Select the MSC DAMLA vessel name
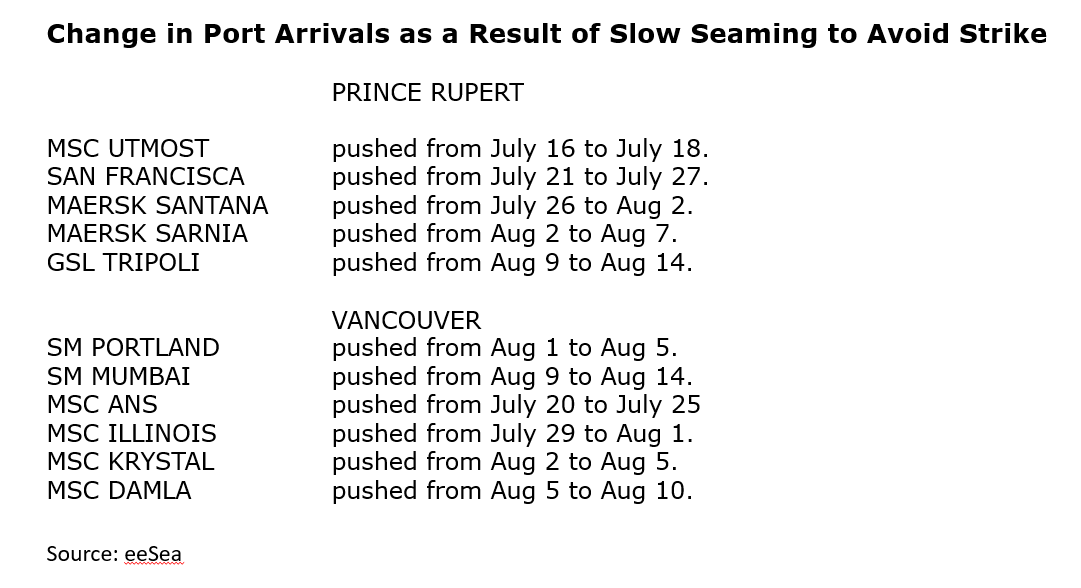The height and width of the screenshot is (588, 1081). coord(119,491)
